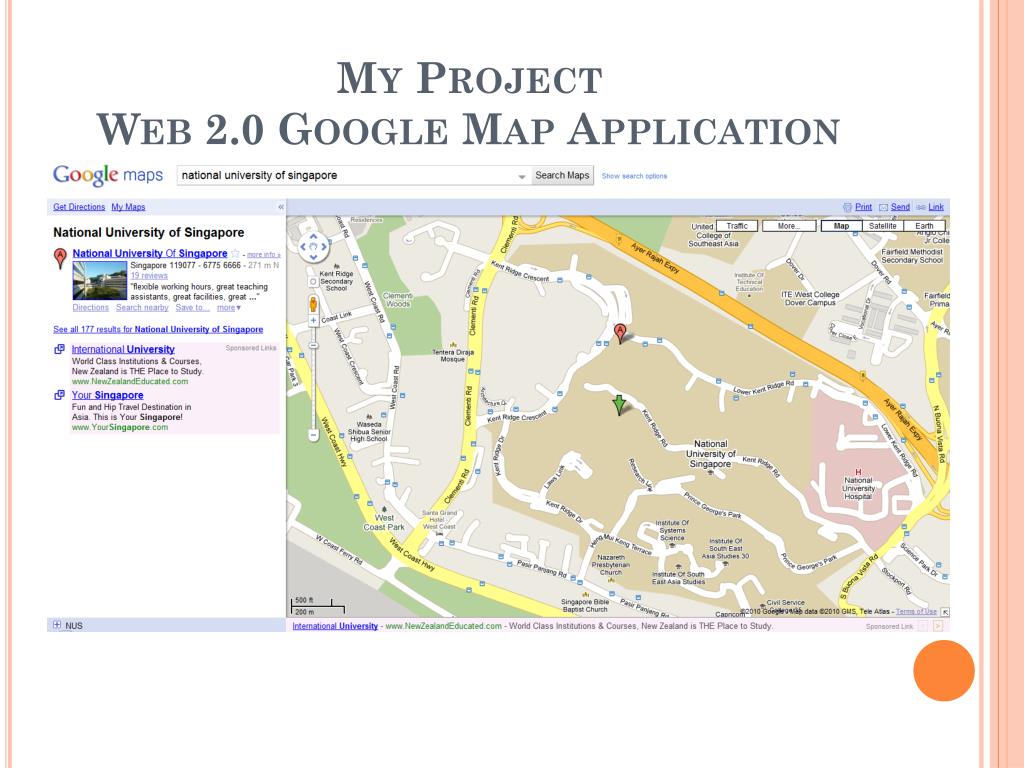Click Search nearby link

coord(142,308)
